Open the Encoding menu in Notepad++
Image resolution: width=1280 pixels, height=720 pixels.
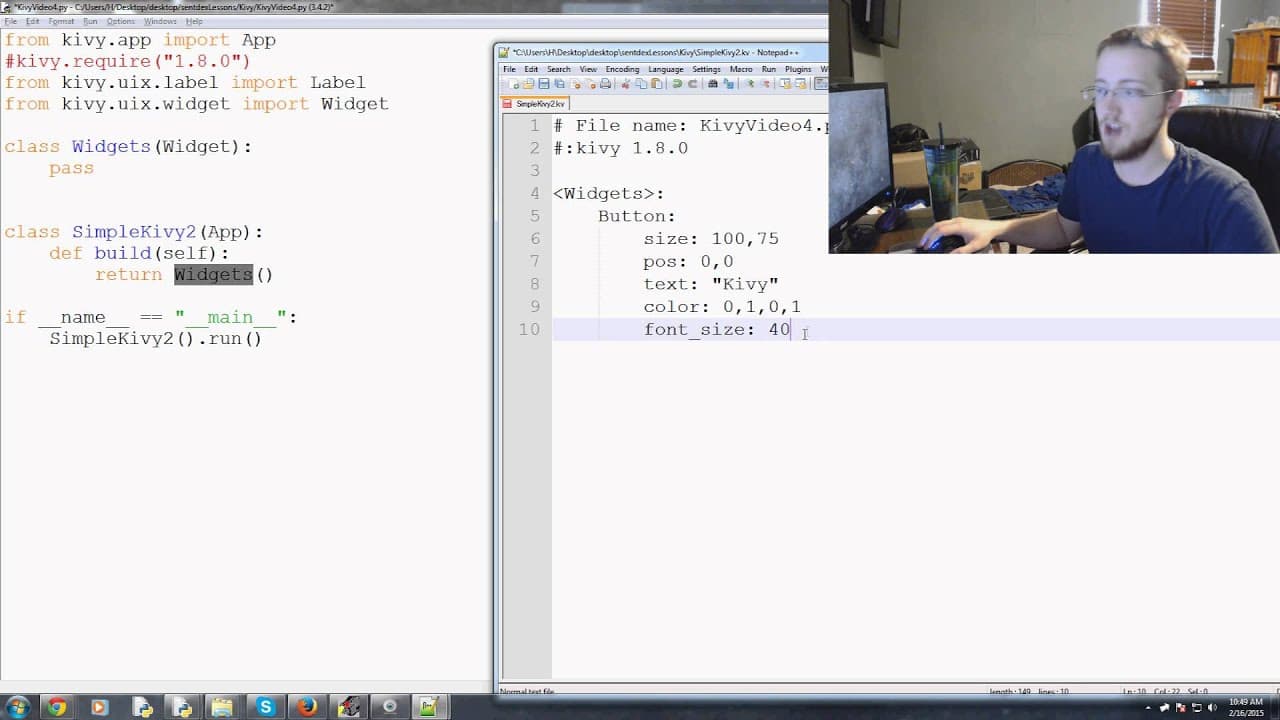[x=622, y=70]
